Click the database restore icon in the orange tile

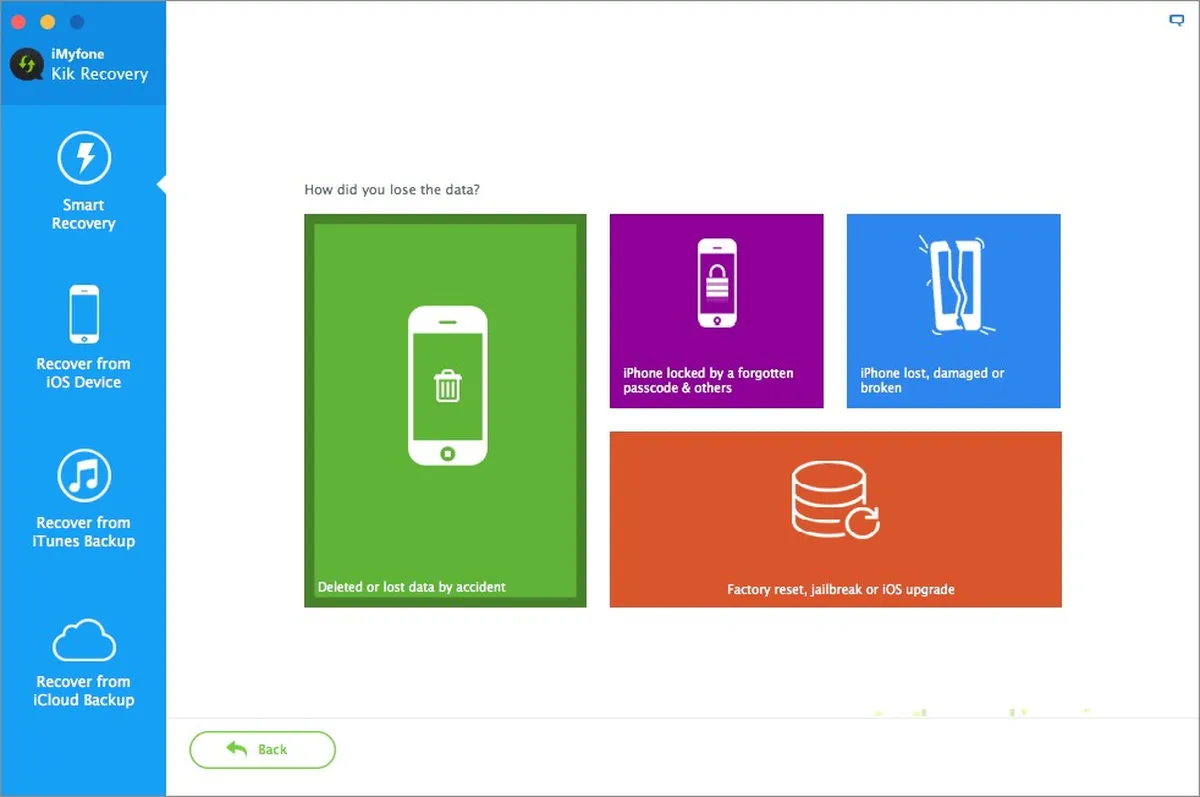[x=835, y=499]
